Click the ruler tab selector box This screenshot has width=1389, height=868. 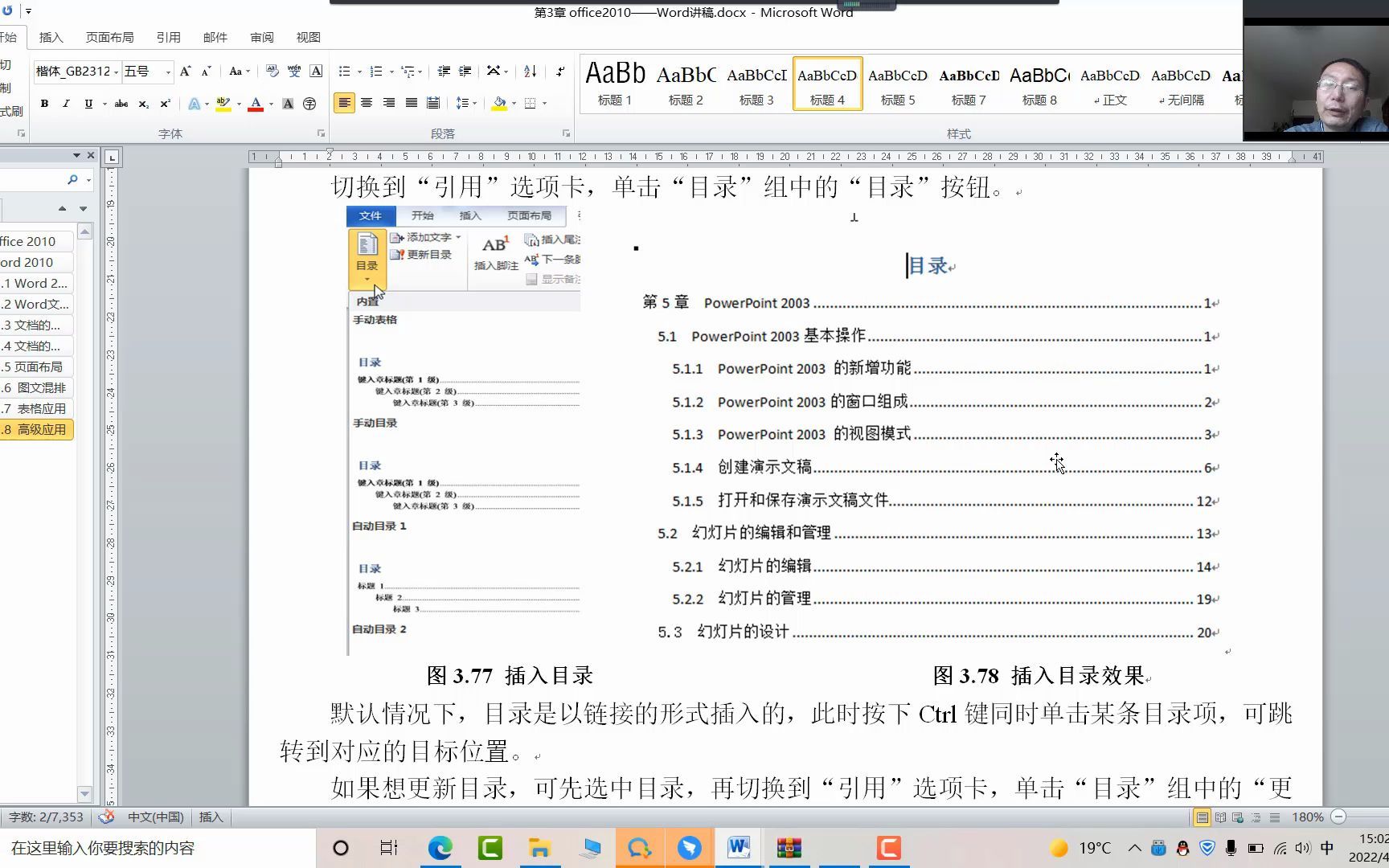click(x=112, y=158)
